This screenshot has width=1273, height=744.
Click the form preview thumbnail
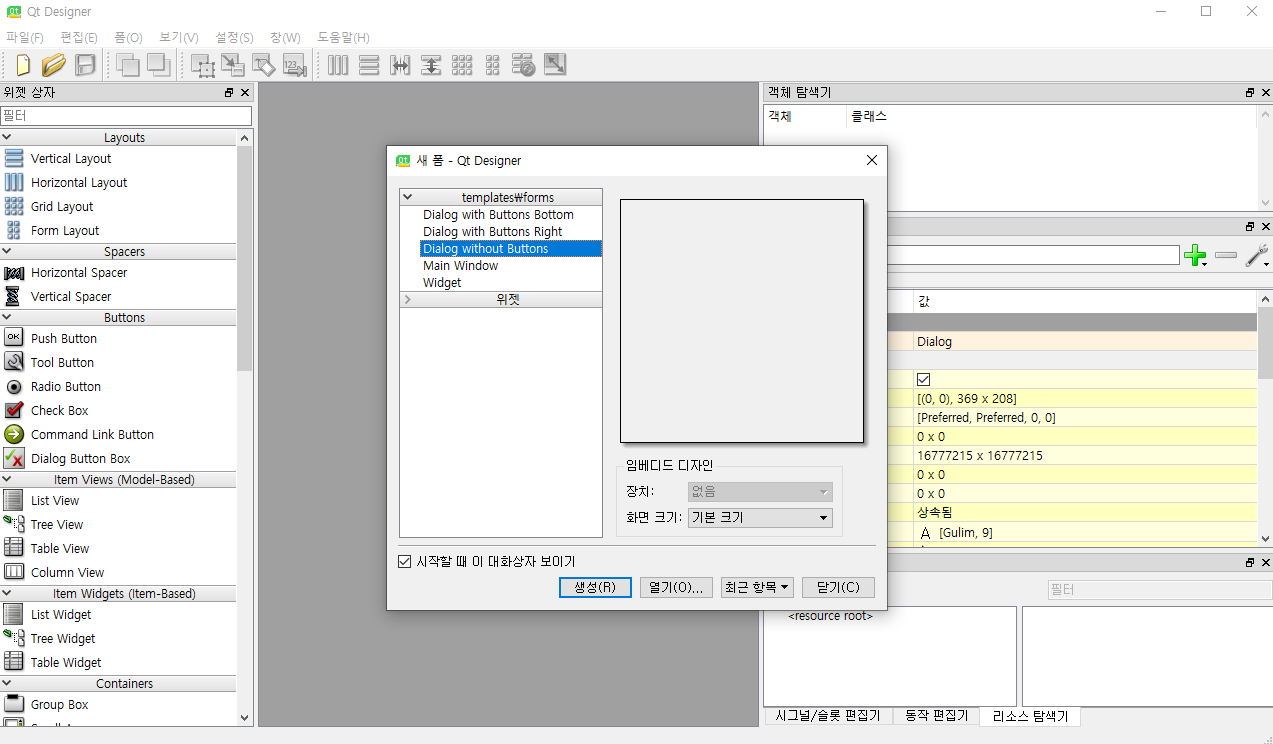pyautogui.click(x=742, y=321)
